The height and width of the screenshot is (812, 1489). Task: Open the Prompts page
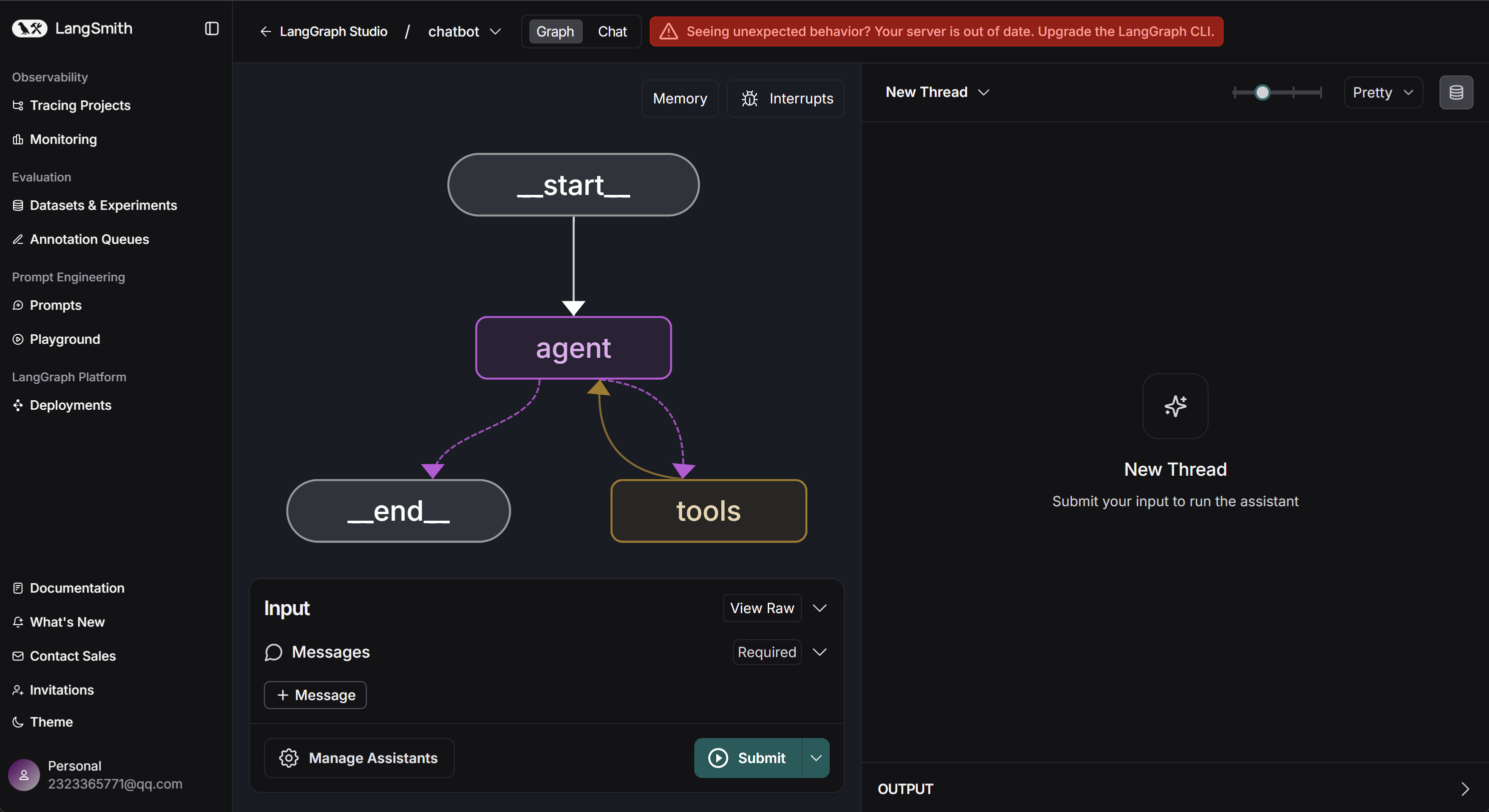(55, 305)
